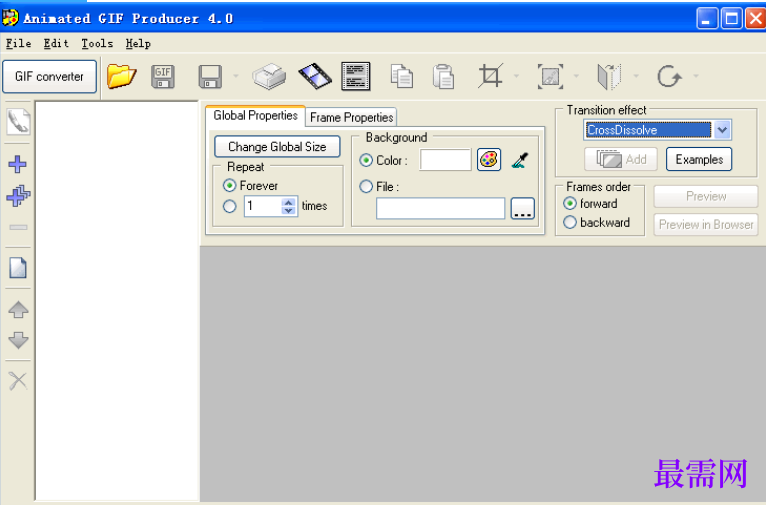Open the Edit menu

[x=56, y=43]
